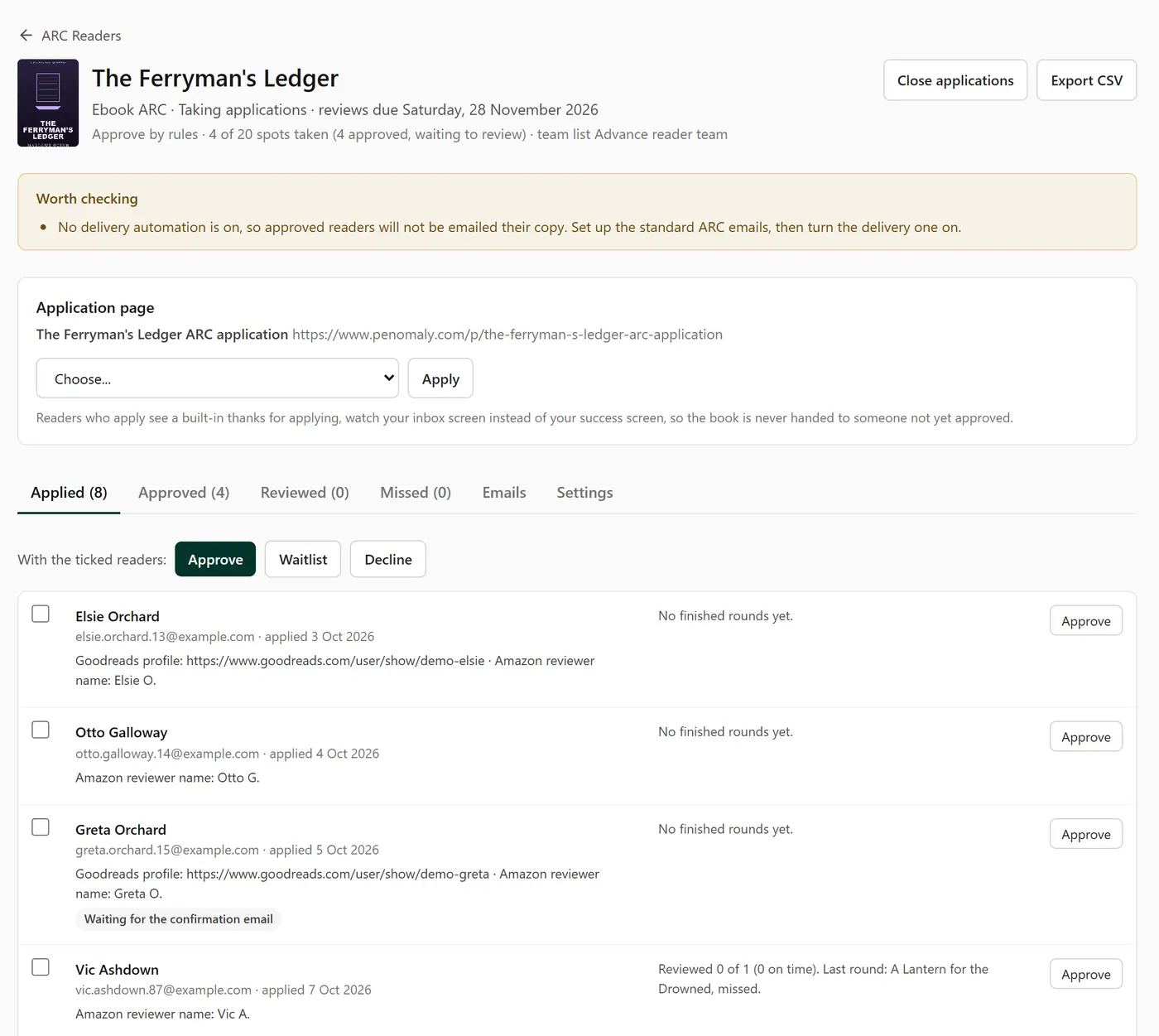Waitlist the ticked readers
Image resolution: width=1159 pixels, height=1036 pixels.
[x=303, y=559]
